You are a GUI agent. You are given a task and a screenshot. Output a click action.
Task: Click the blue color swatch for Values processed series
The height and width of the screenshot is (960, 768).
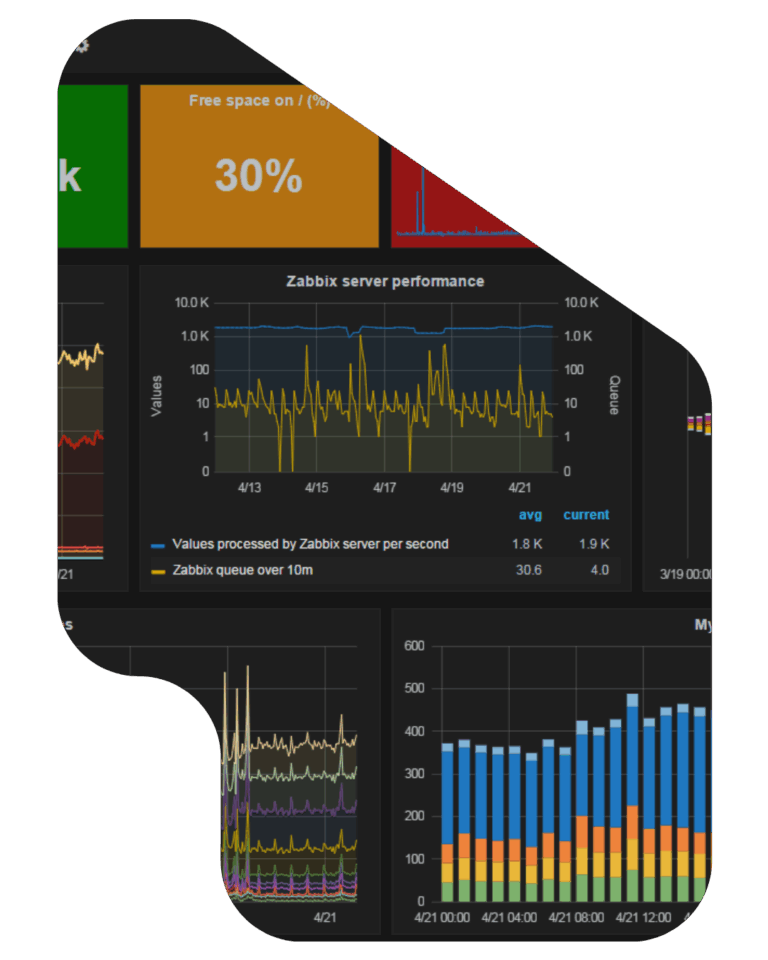[157, 546]
